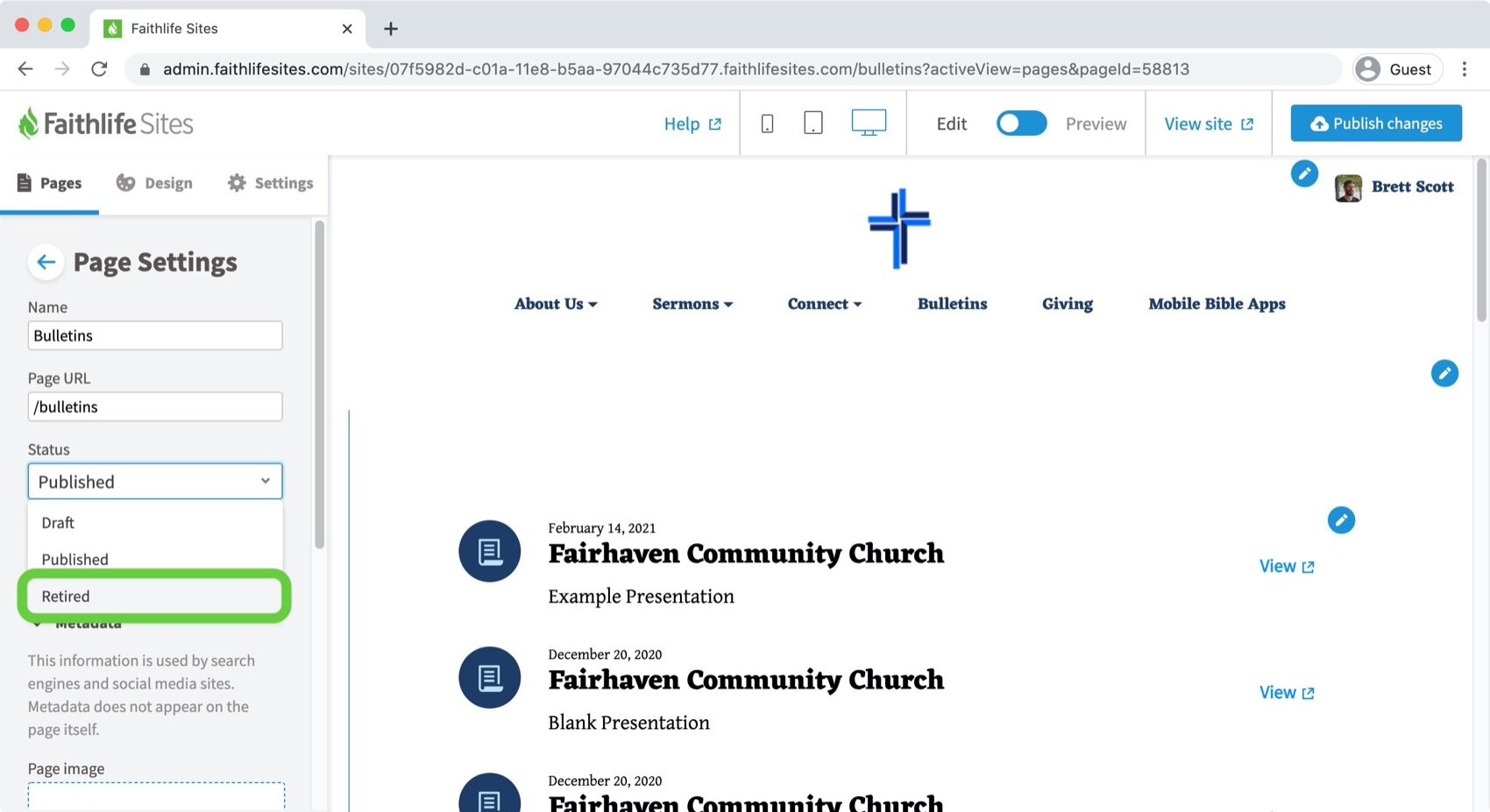Viewport: 1490px width, 812px height.
Task: Click the Blank Presentation bulletin subtitle
Action: (x=628, y=723)
